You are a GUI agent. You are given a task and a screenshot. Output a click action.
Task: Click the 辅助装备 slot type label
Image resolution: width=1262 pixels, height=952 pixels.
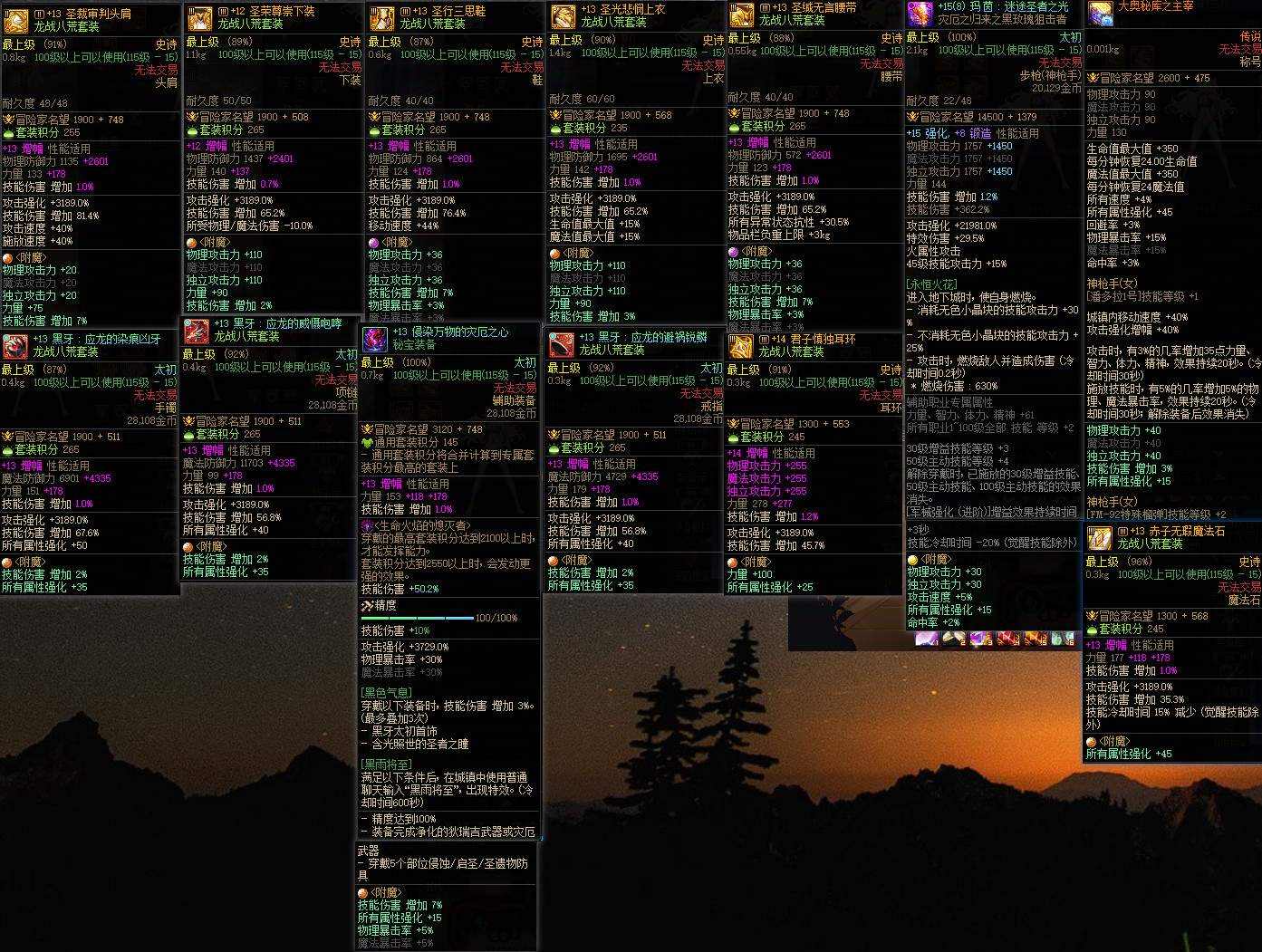click(515, 400)
